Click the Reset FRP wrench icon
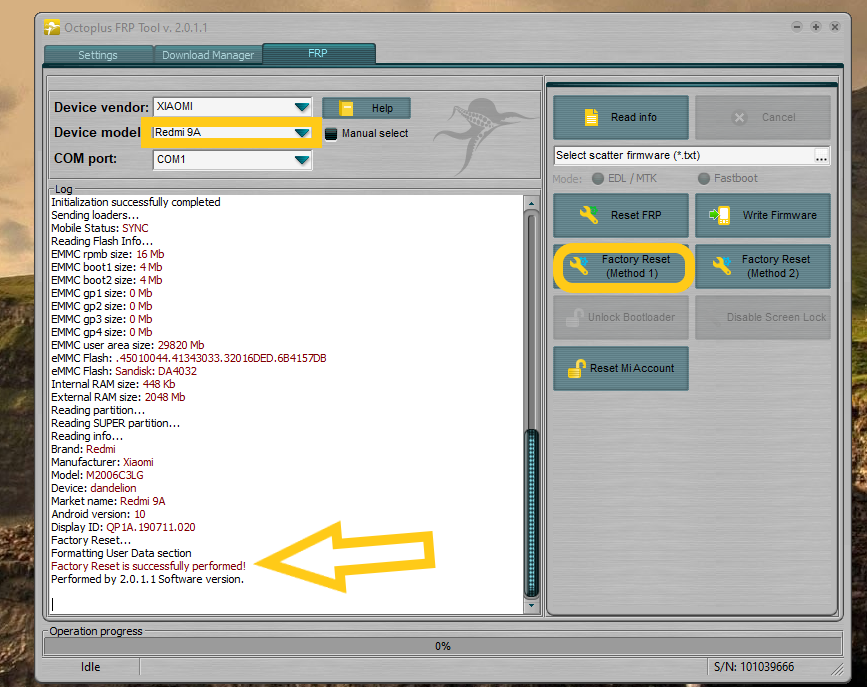The image size is (867, 687). click(x=589, y=215)
